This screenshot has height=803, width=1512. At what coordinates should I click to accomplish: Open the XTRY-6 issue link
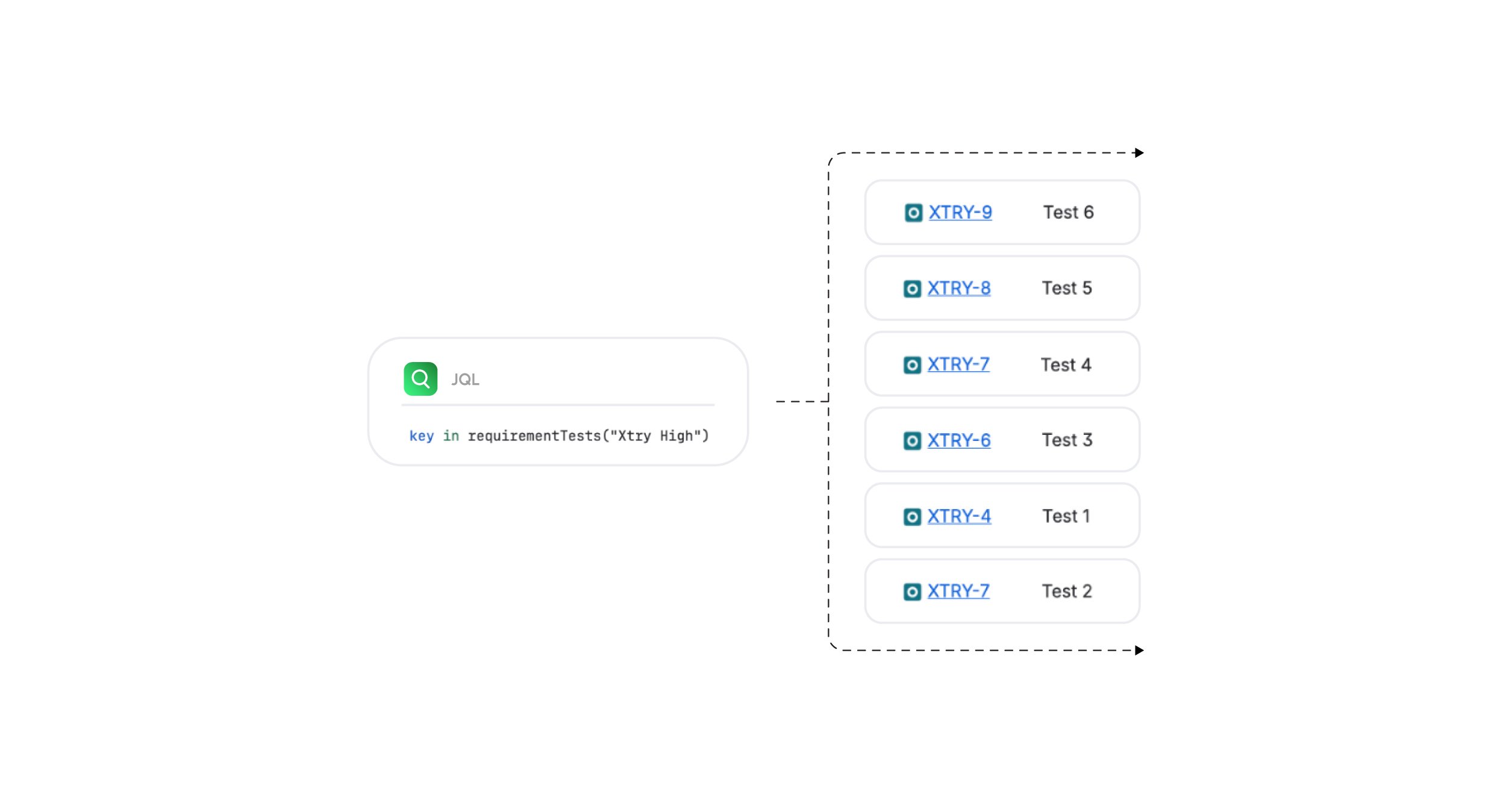[x=959, y=440]
